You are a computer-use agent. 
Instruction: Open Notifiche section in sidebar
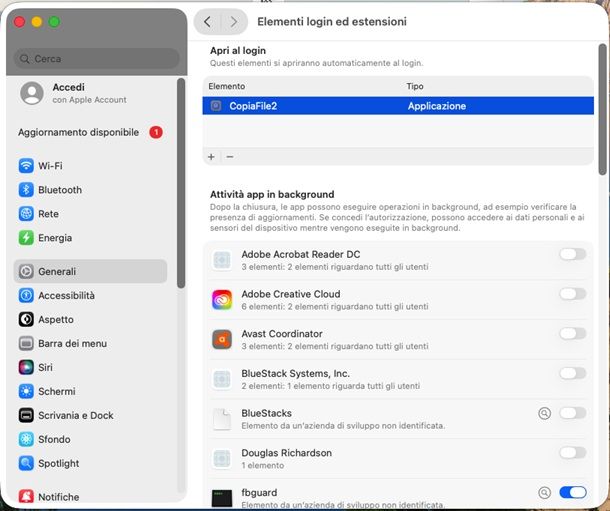[90, 497]
